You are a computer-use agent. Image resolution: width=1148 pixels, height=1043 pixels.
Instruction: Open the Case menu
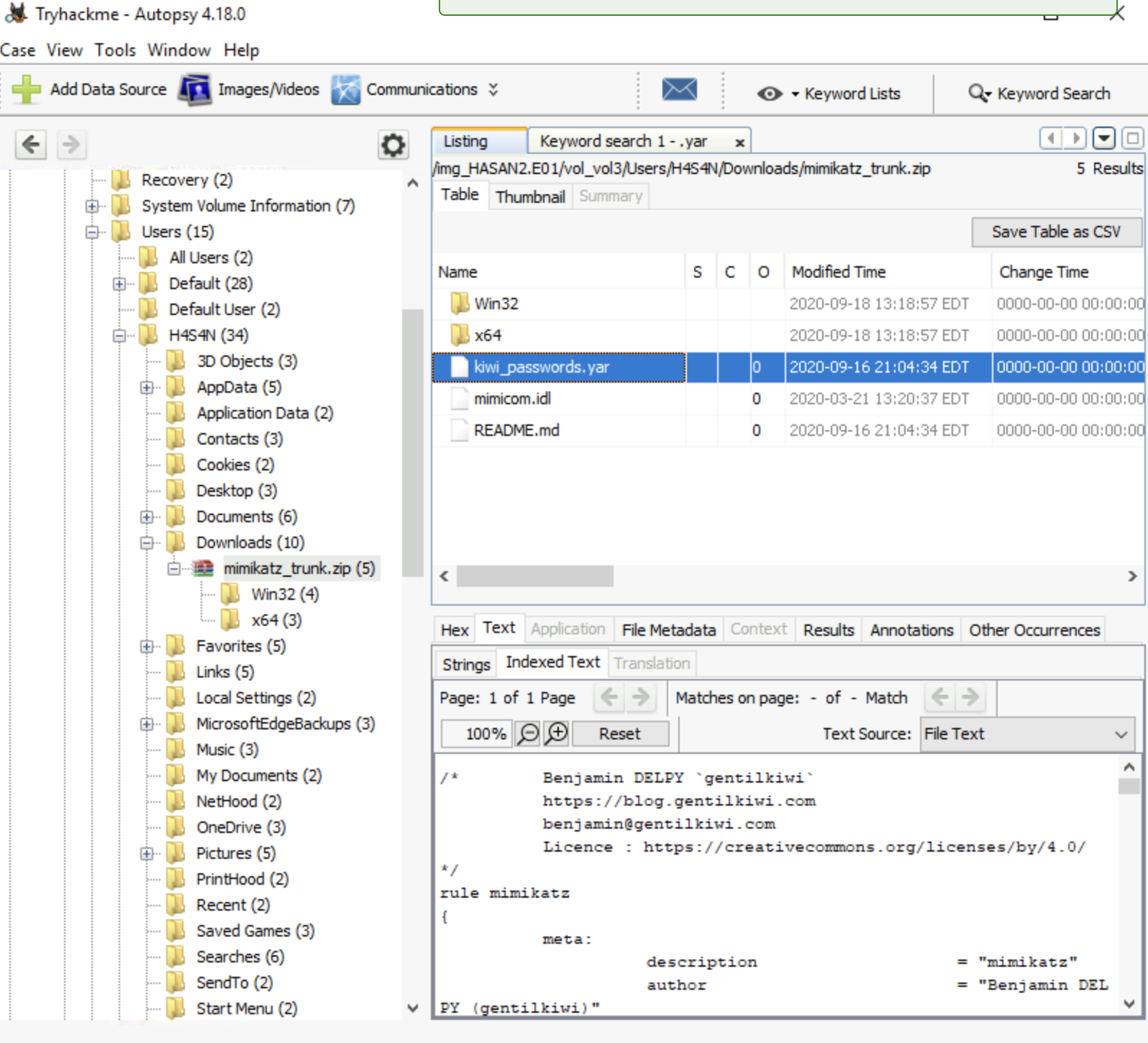coord(18,50)
